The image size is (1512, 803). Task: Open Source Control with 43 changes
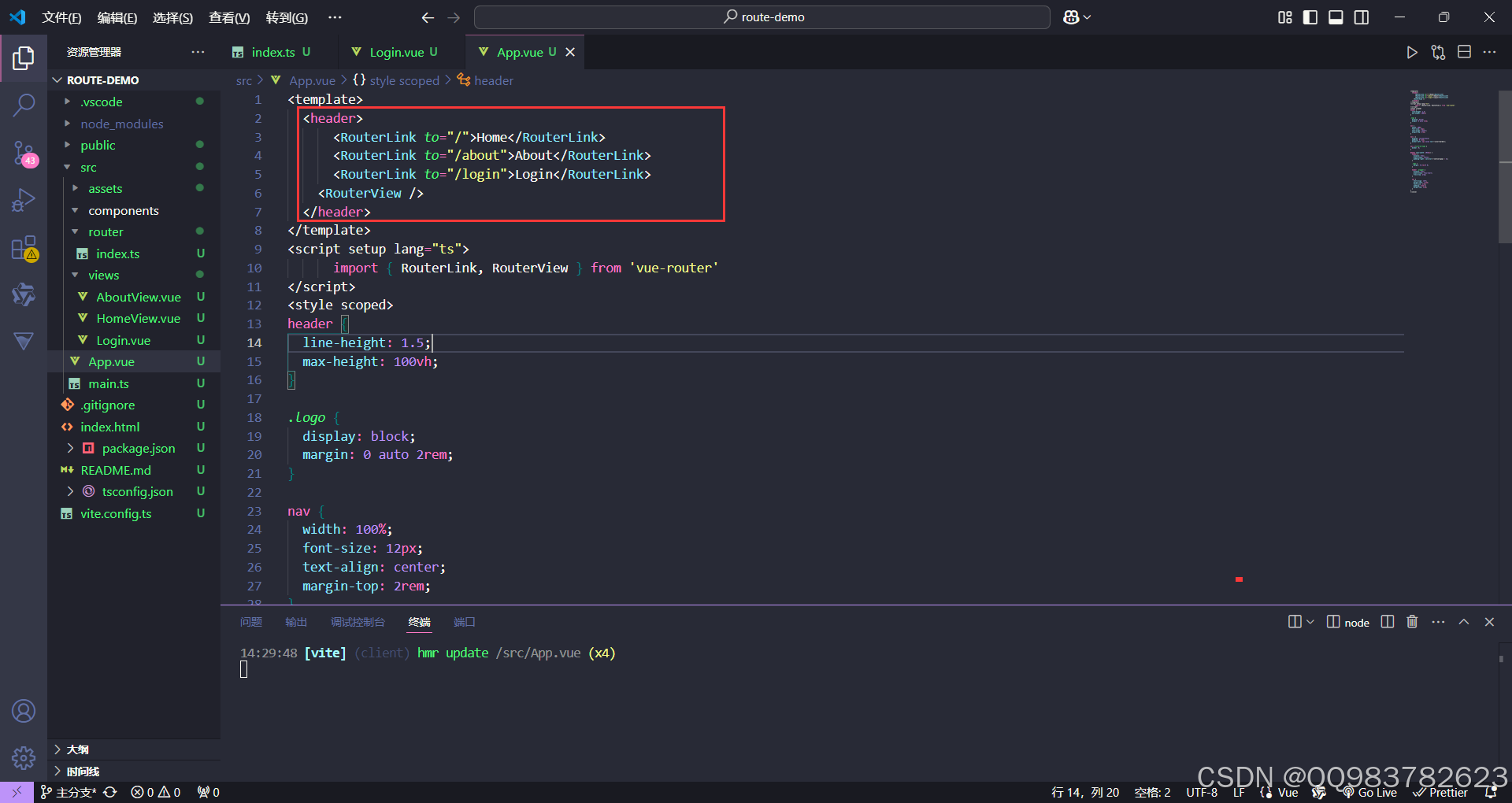pos(24,154)
